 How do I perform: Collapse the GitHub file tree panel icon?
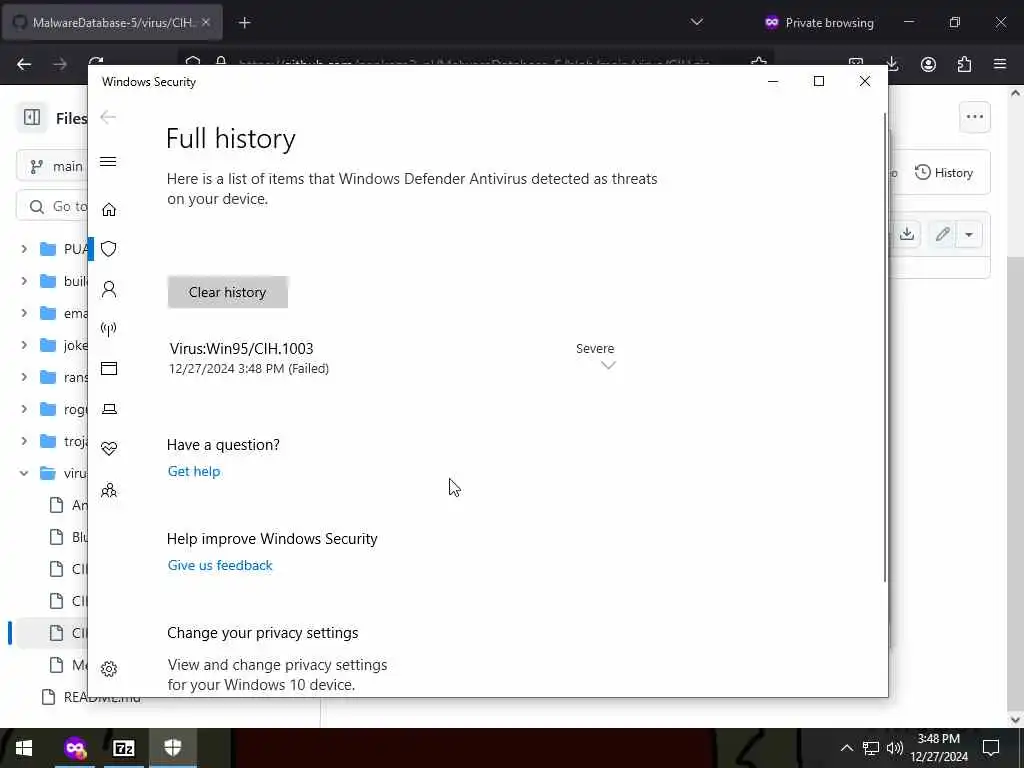click(x=32, y=118)
